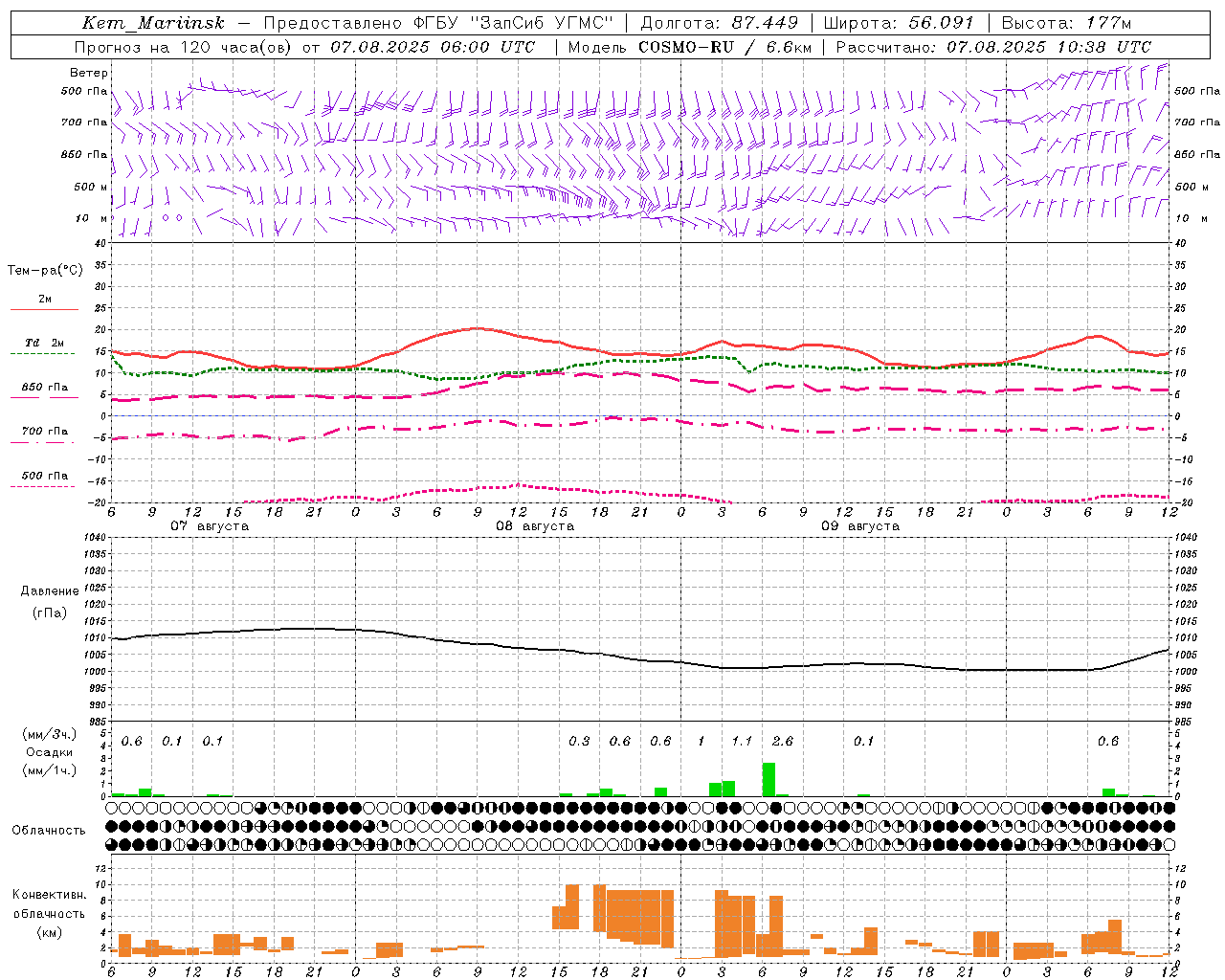1225x980 pixels.
Task: Click the 500 м wind level label on left
Action: pos(91,188)
